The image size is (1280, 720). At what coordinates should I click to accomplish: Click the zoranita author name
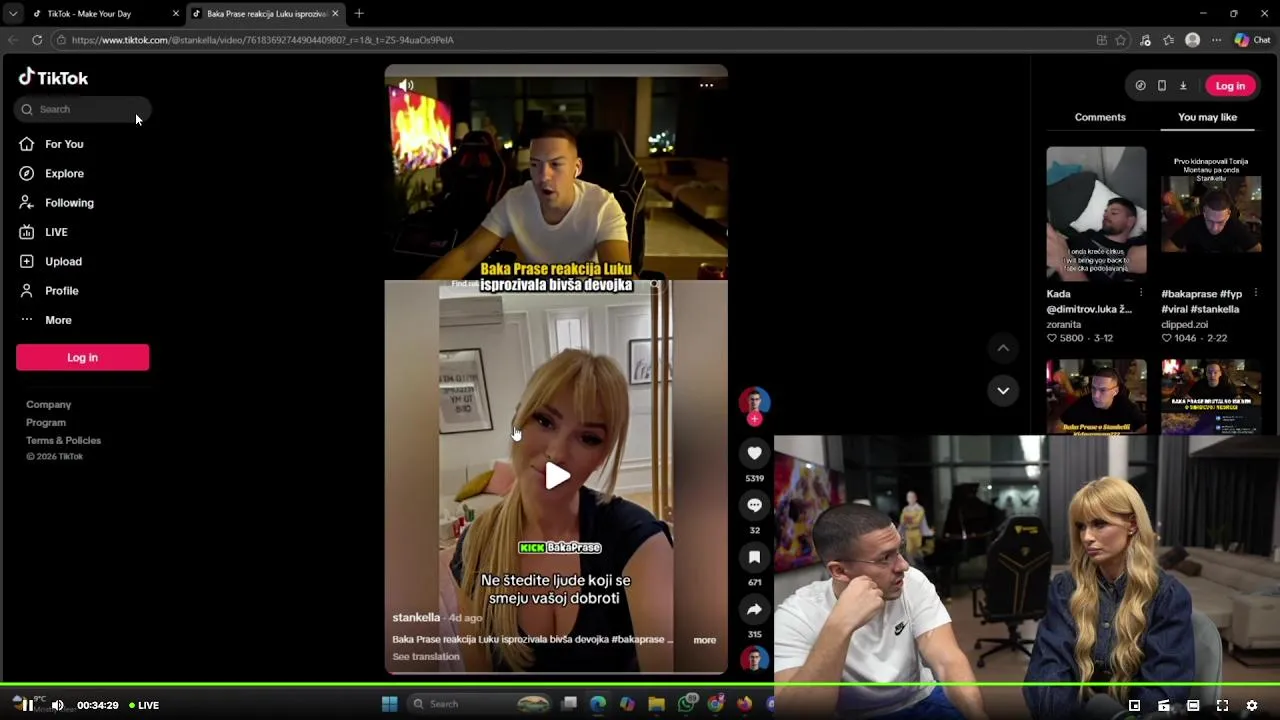click(1064, 325)
